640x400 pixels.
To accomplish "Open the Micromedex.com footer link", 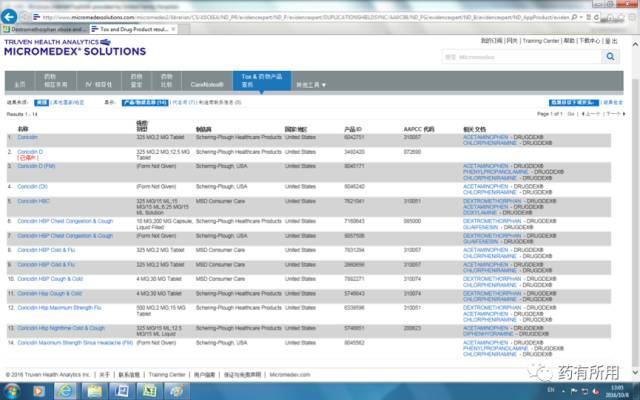I will 290,375.
